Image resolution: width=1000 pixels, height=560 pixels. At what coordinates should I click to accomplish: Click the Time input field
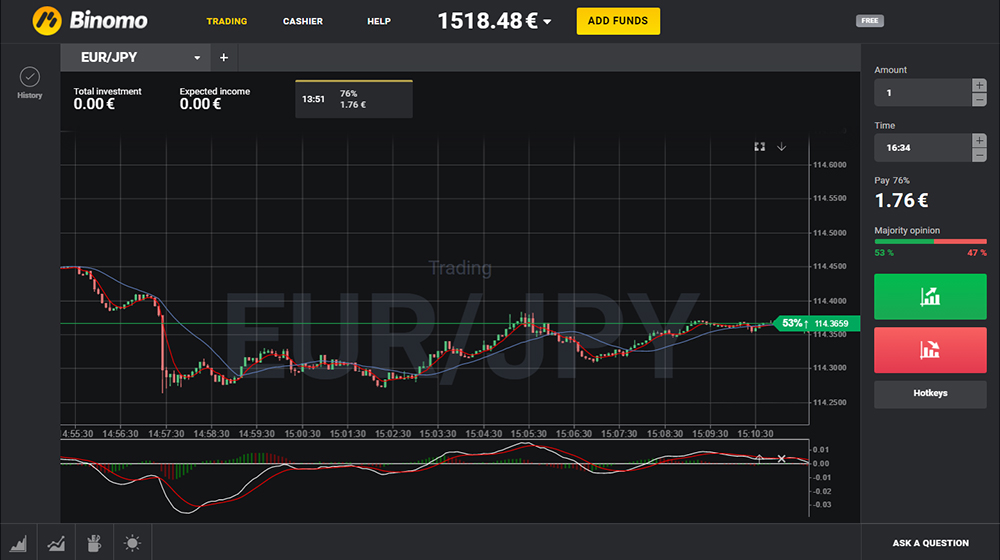(x=922, y=148)
